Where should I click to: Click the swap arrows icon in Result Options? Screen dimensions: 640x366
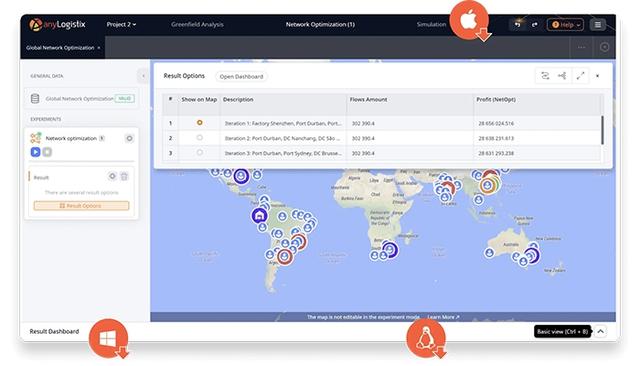tap(545, 76)
